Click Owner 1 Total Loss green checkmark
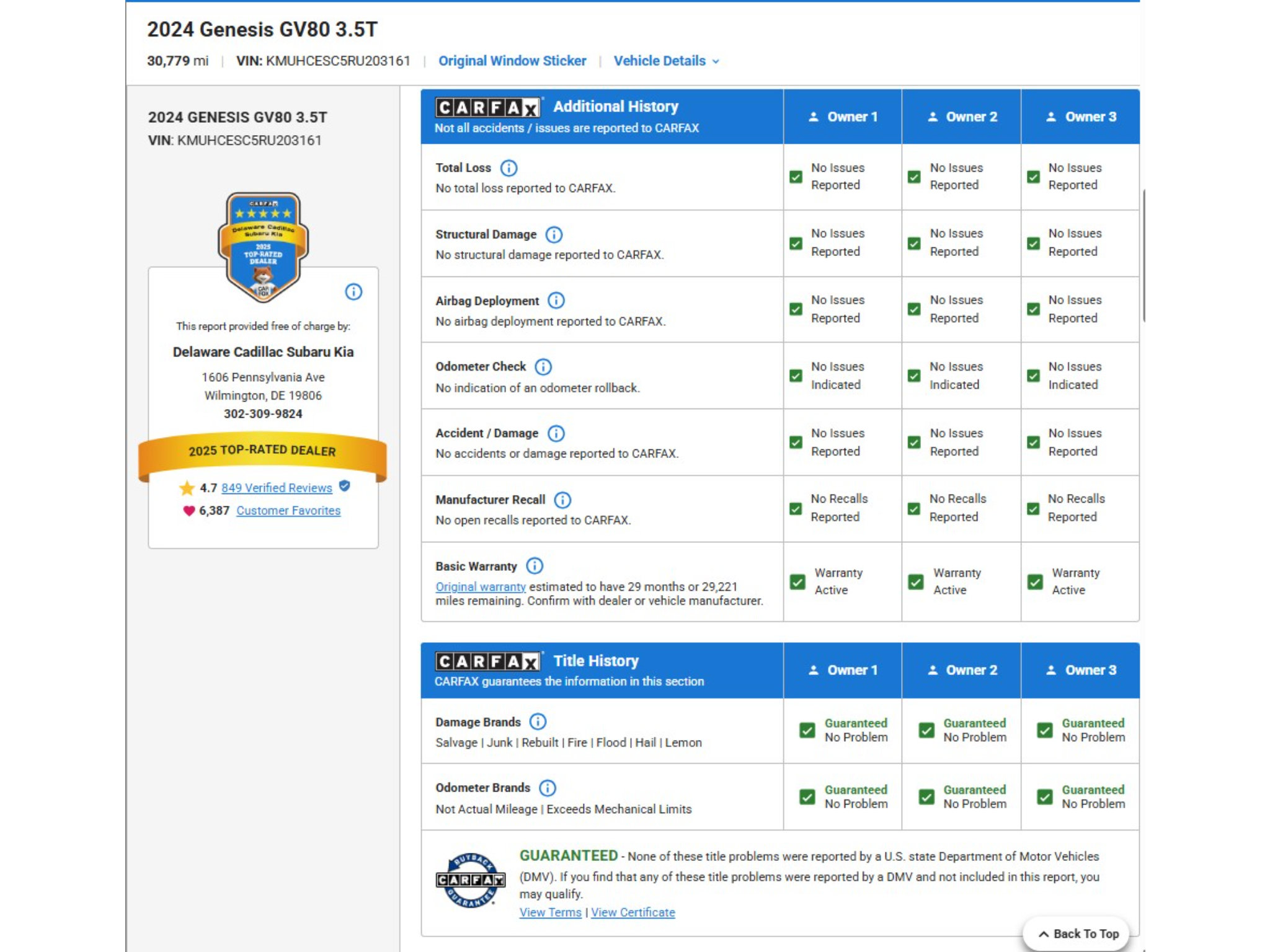Screen dimensions: 1270x952 pyautogui.click(x=796, y=177)
